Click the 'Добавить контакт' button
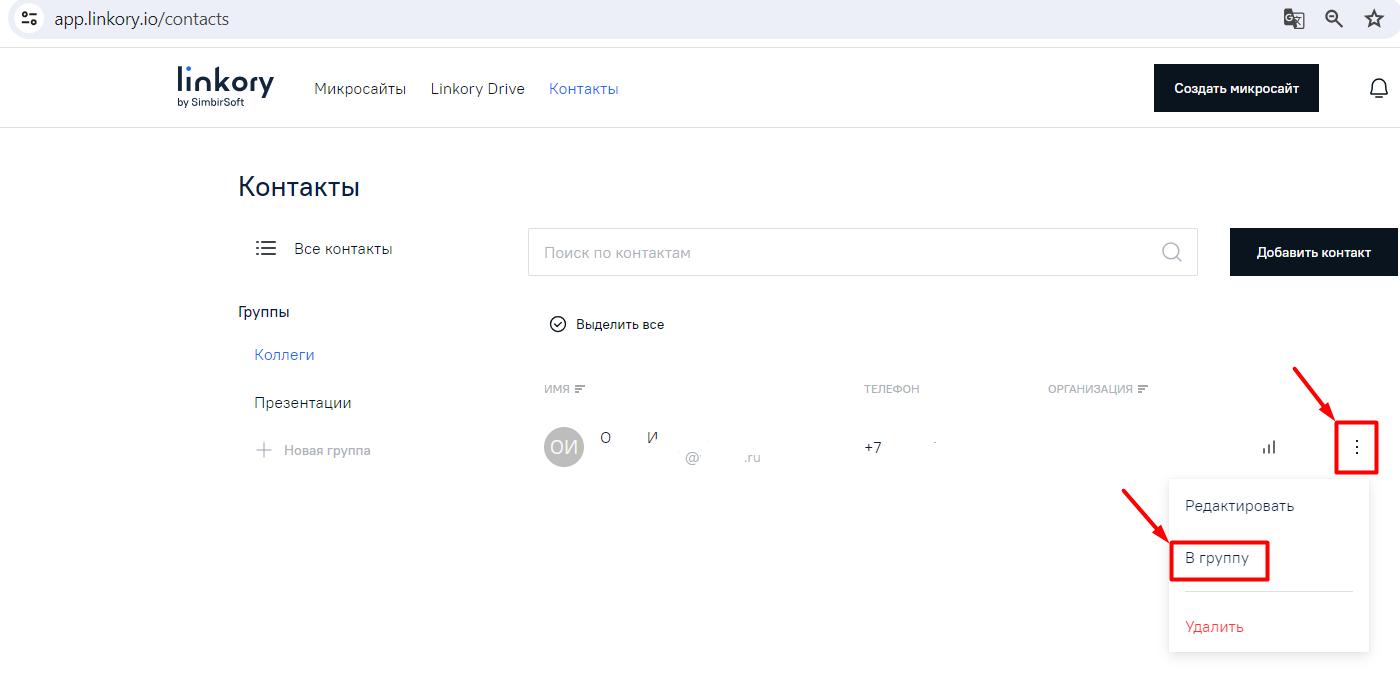The image size is (1400, 684). tap(1313, 252)
